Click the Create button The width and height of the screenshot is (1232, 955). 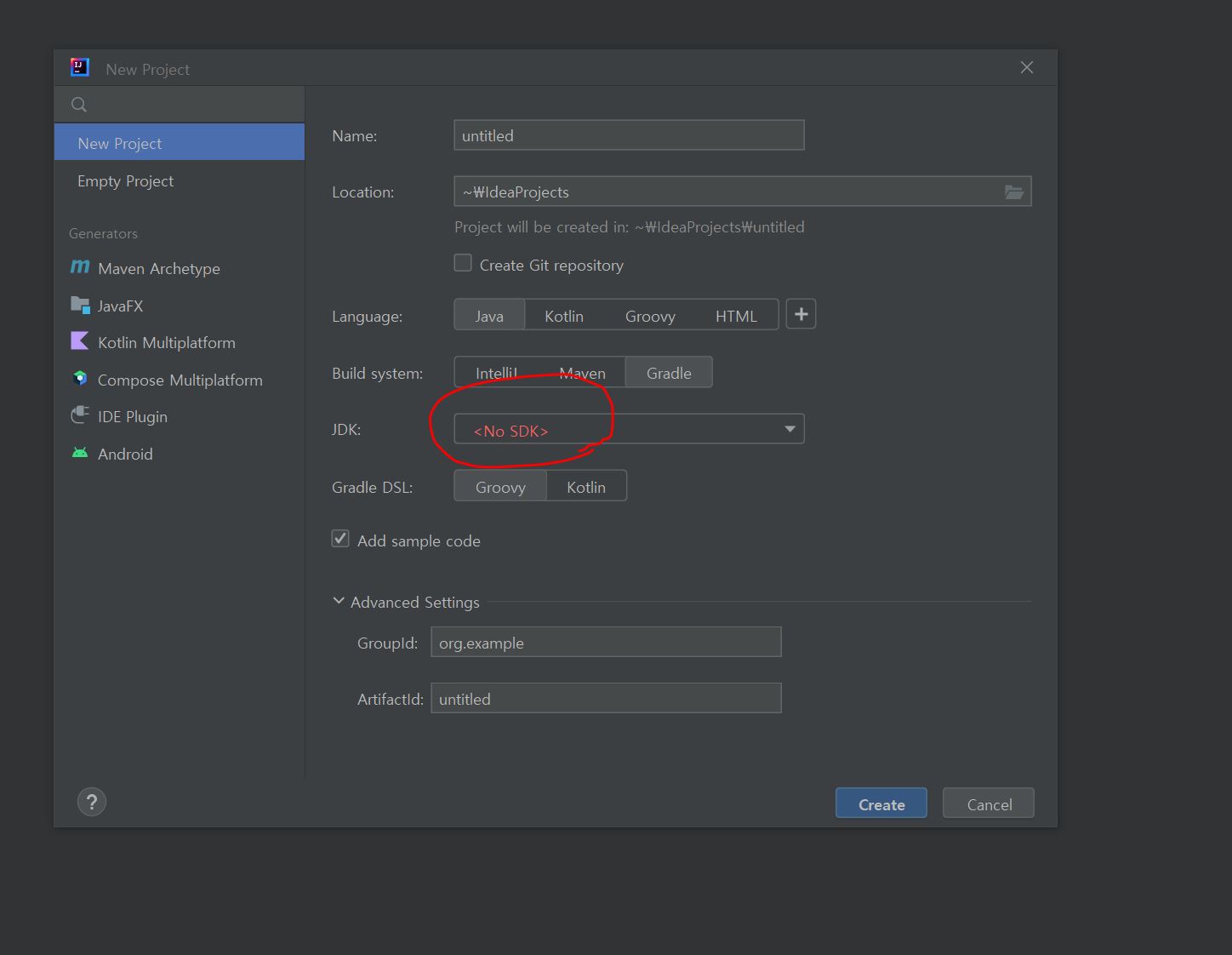click(881, 803)
